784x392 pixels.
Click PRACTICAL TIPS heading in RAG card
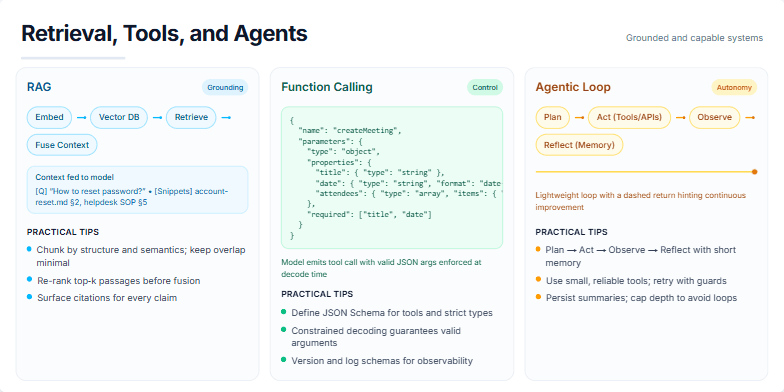(x=63, y=232)
